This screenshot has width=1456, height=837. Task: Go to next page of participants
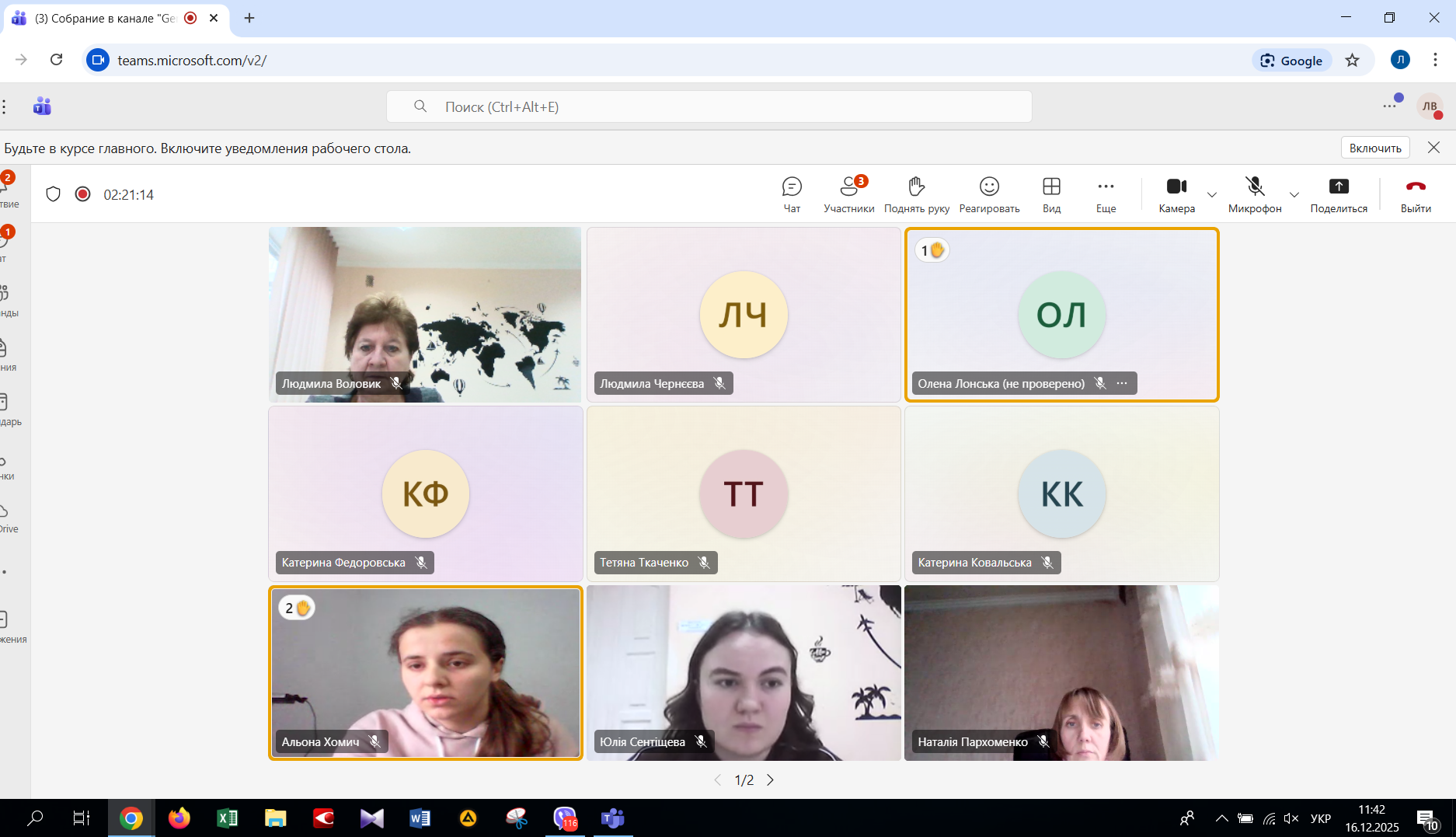click(x=770, y=780)
